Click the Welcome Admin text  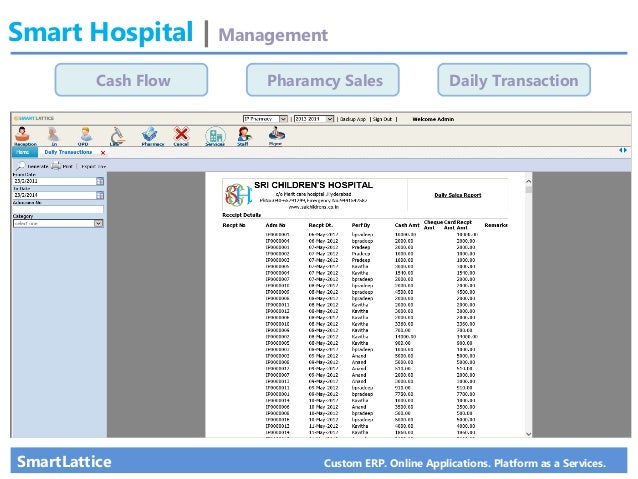[433, 119]
